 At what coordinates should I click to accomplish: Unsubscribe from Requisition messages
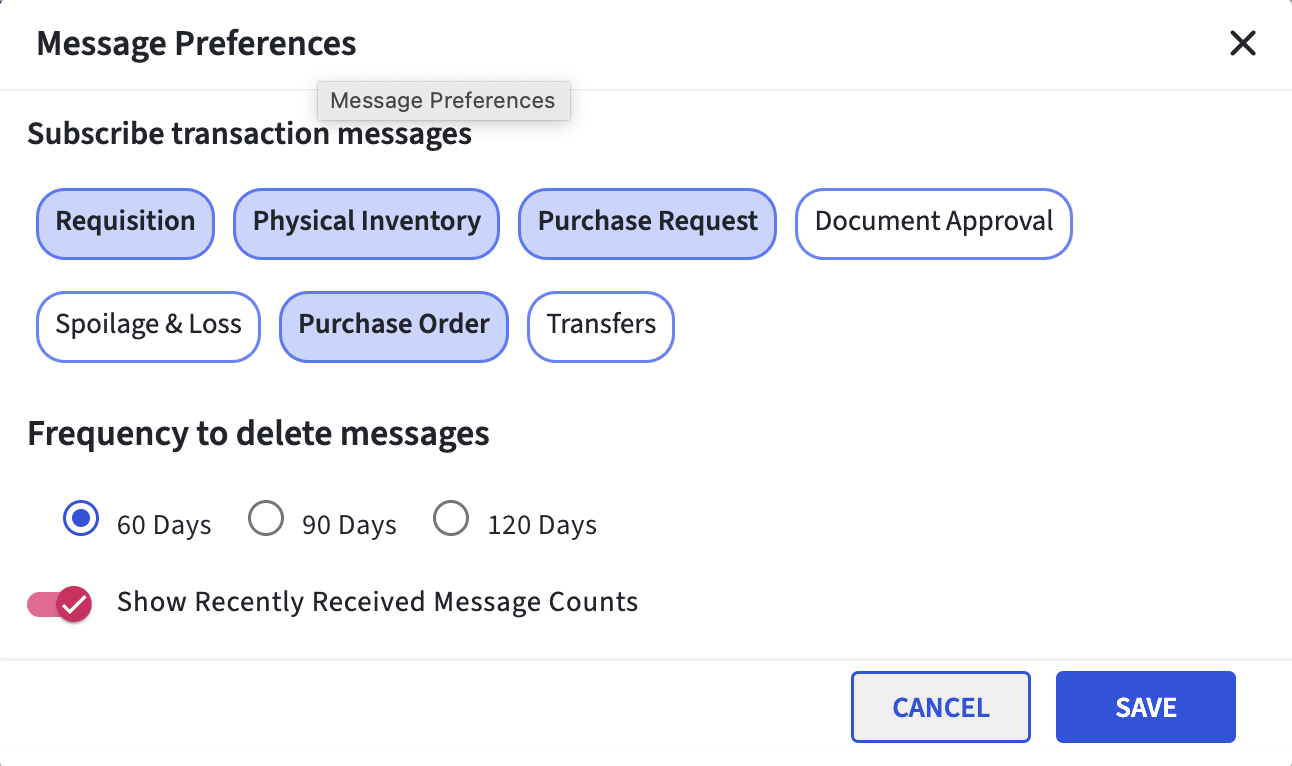125,223
